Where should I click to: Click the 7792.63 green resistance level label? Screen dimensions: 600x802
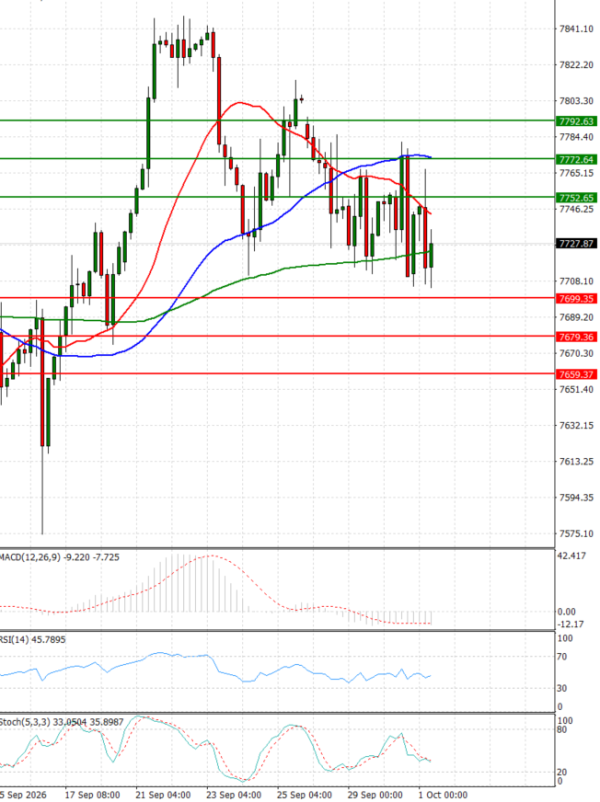(576, 122)
